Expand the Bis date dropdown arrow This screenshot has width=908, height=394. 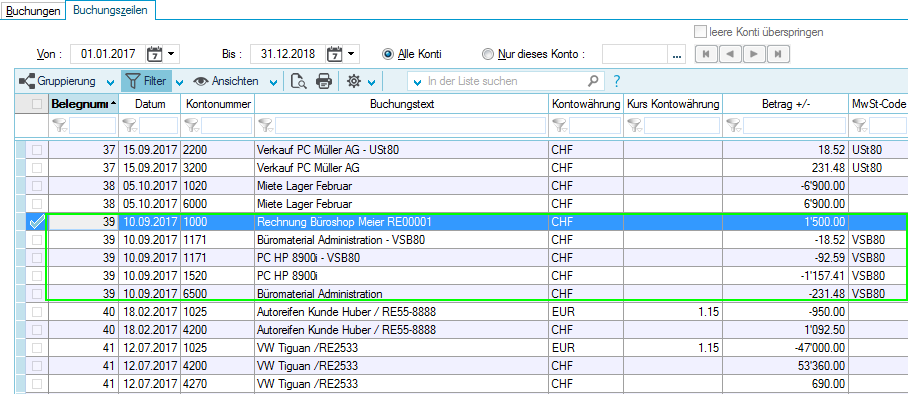[351, 54]
